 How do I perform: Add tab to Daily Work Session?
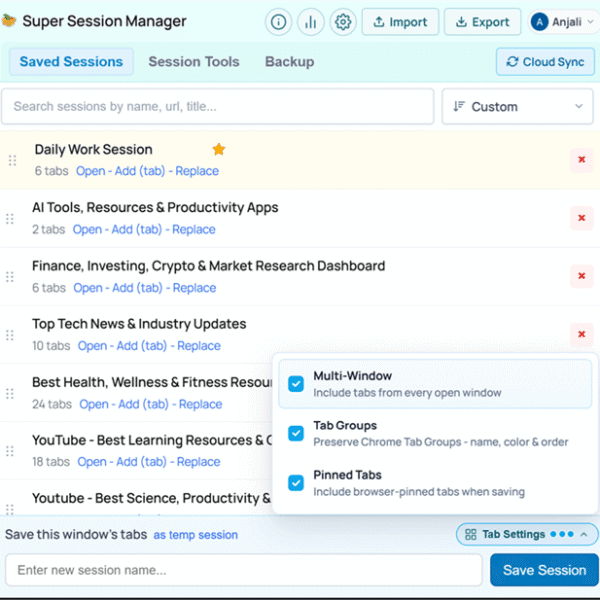[140, 171]
